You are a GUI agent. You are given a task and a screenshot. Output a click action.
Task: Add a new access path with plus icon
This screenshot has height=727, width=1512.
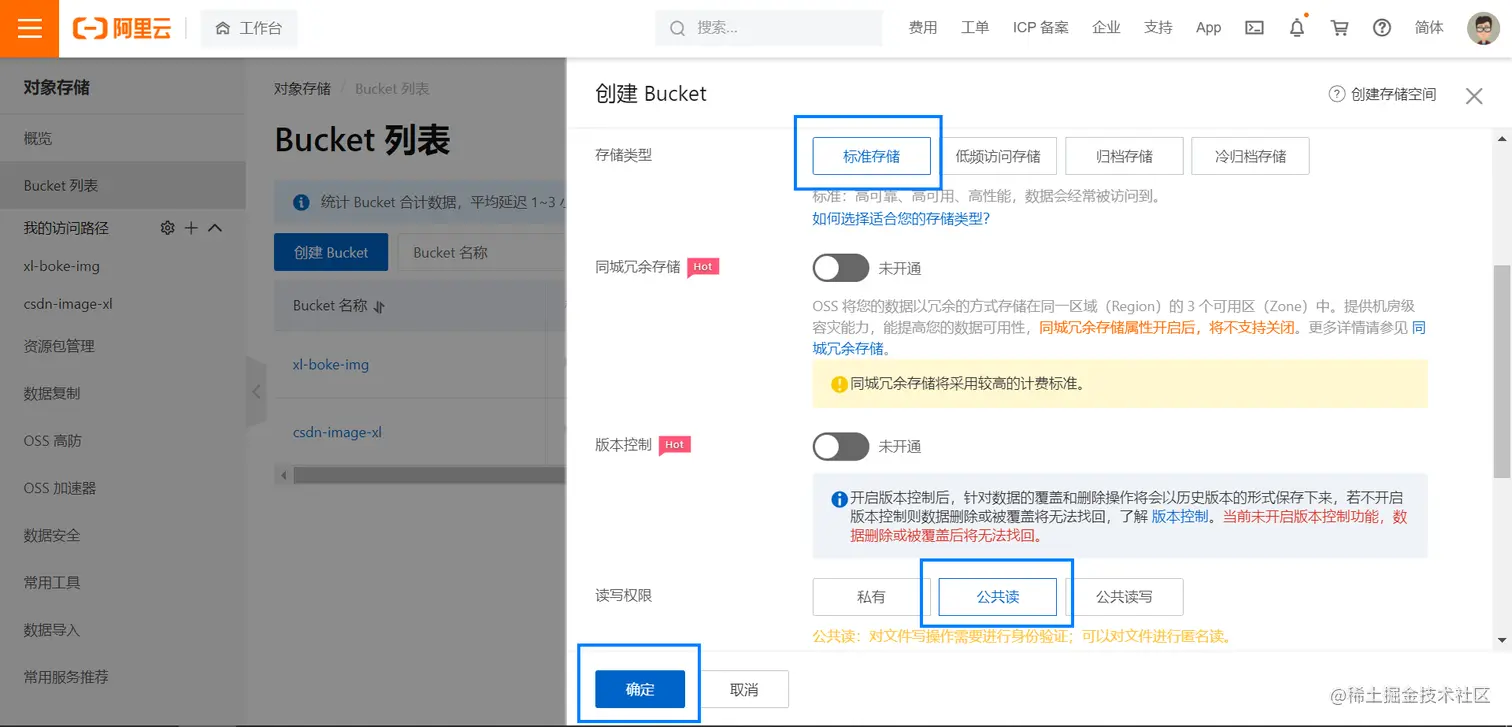(x=191, y=228)
